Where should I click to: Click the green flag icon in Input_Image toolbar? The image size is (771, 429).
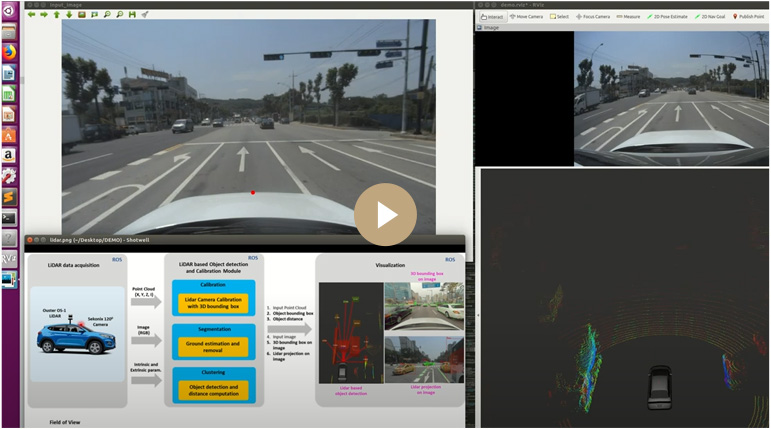[94, 15]
